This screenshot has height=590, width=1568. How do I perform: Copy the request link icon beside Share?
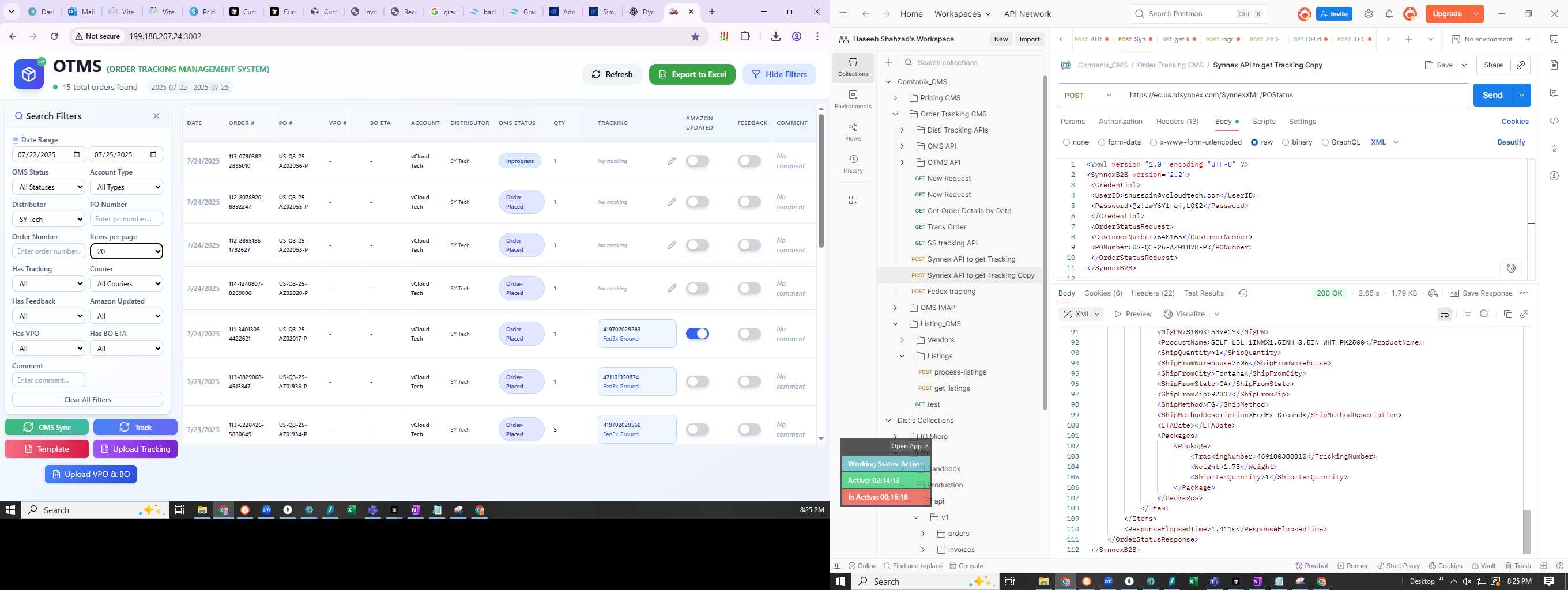pos(1521,65)
